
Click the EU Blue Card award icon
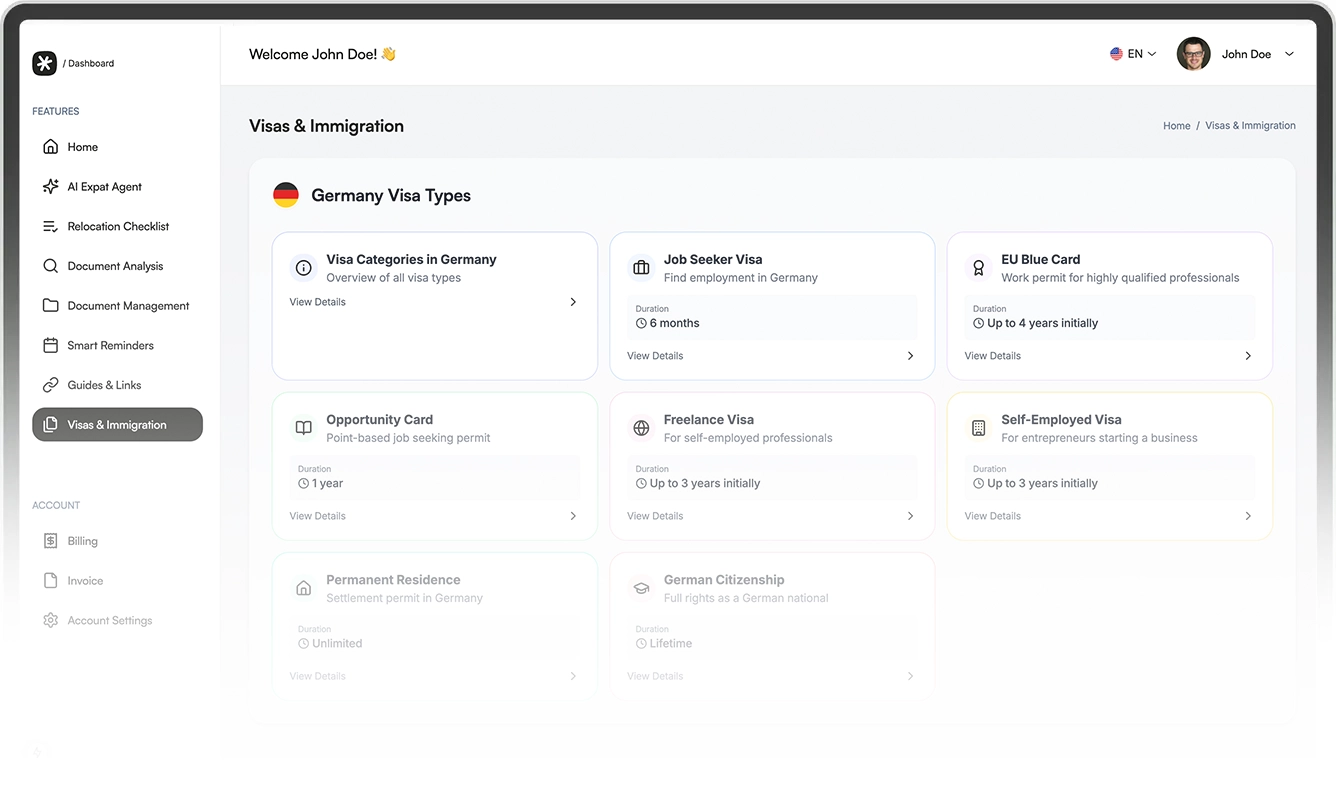pyautogui.click(x=978, y=268)
